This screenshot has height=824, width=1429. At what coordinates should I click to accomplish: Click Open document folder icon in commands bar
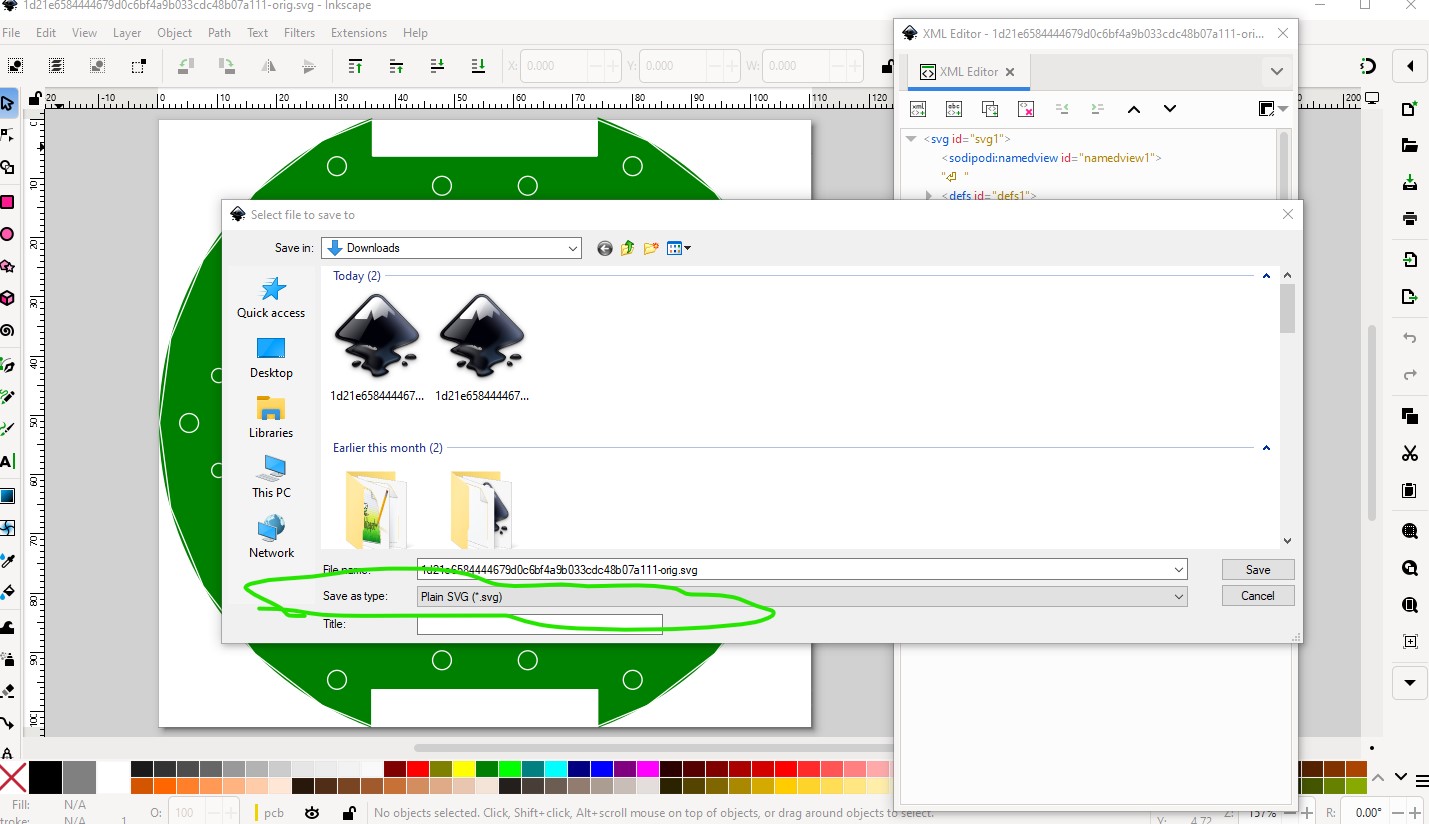[1410, 145]
